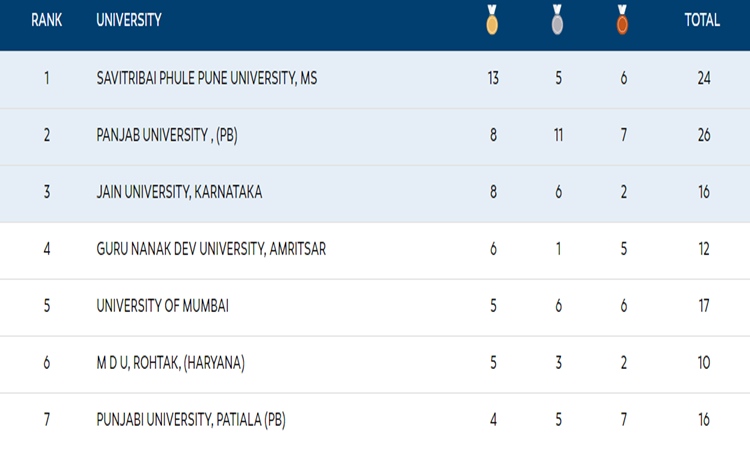This screenshot has width=750, height=472.
Task: Select University of Mumbai name
Action: (163, 306)
